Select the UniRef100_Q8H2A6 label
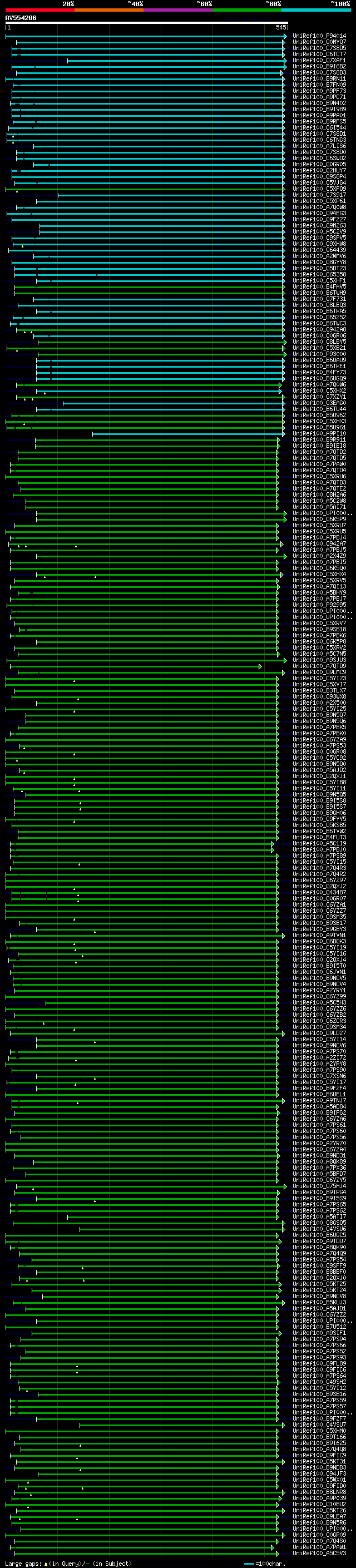This screenshot has width=356, height=1568. coord(319,495)
